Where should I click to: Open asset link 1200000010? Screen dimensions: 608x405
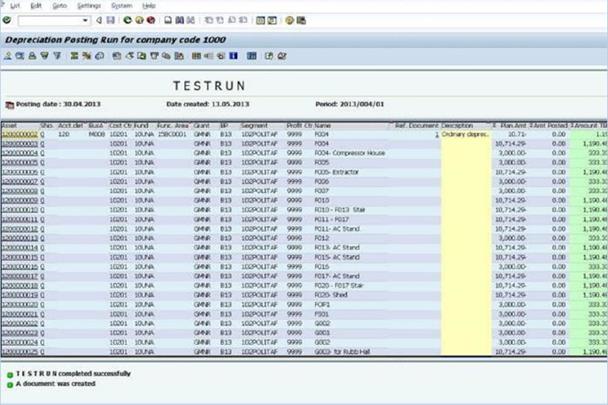20,210
